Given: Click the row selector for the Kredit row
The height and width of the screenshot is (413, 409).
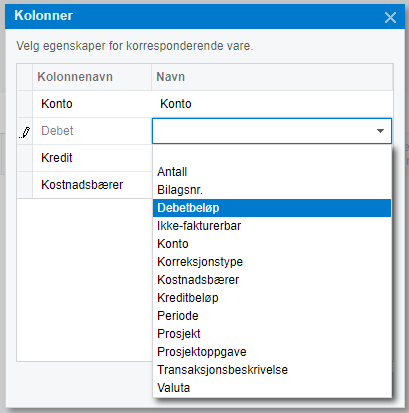Looking at the screenshot, I should (25, 158).
